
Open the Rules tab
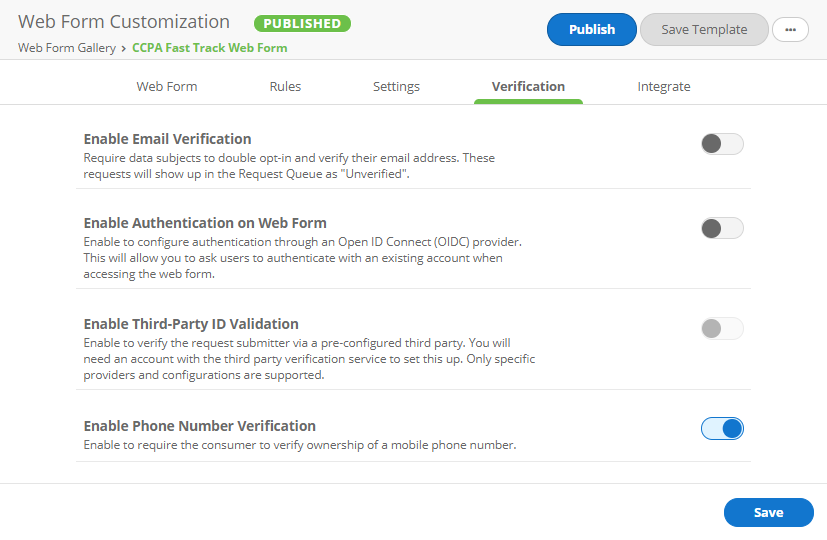285,87
